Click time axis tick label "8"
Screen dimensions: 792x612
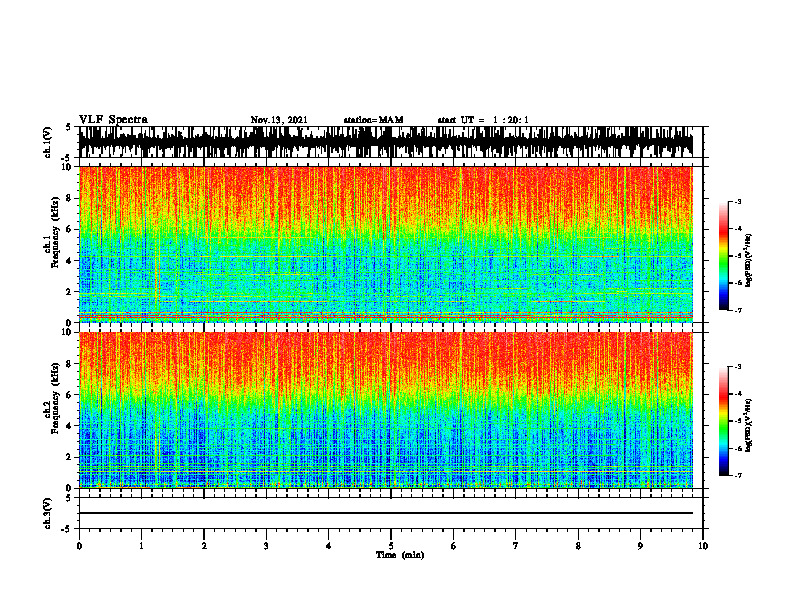(578, 546)
